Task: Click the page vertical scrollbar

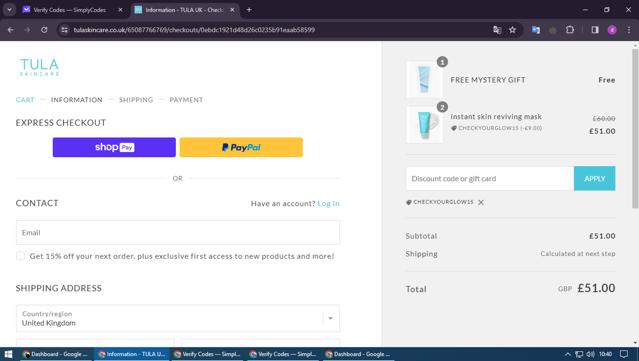Action: click(635, 130)
